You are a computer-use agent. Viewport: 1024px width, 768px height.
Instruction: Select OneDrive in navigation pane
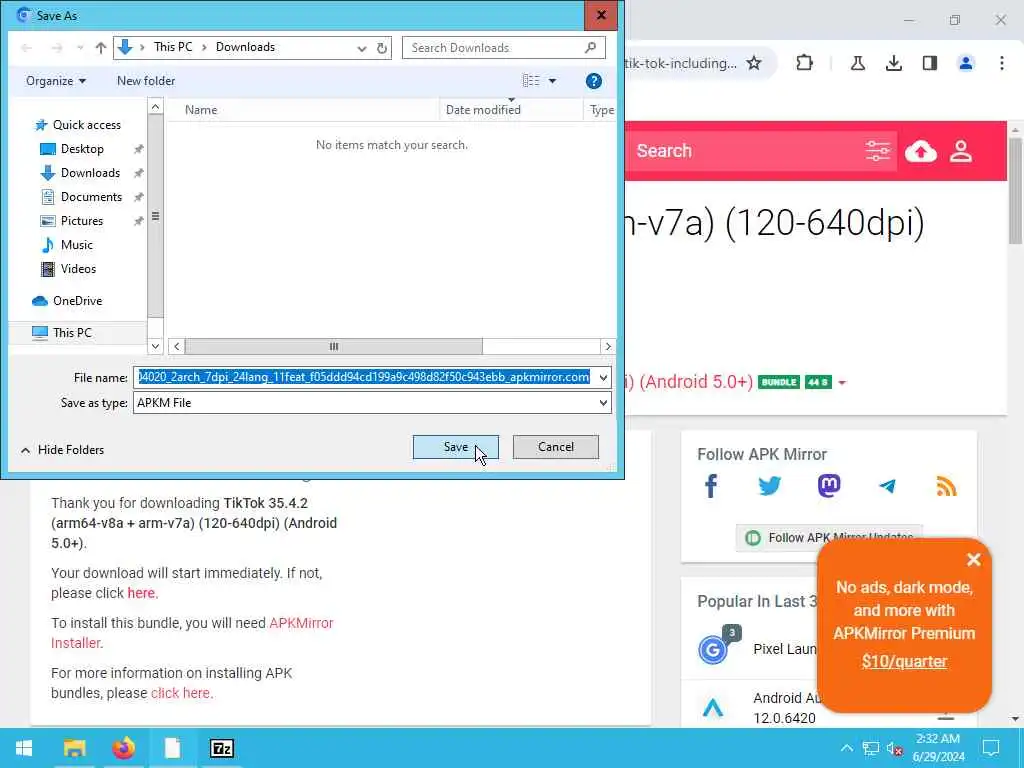click(77, 301)
